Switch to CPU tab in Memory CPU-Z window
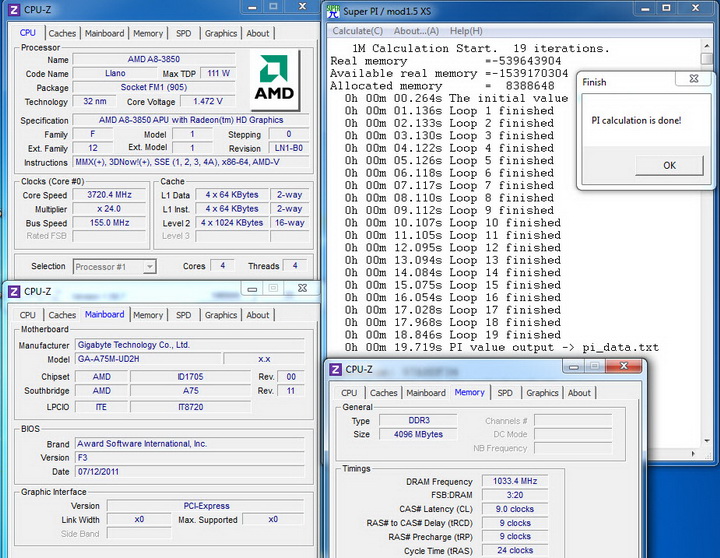Image resolution: width=720 pixels, height=558 pixels. [x=349, y=393]
